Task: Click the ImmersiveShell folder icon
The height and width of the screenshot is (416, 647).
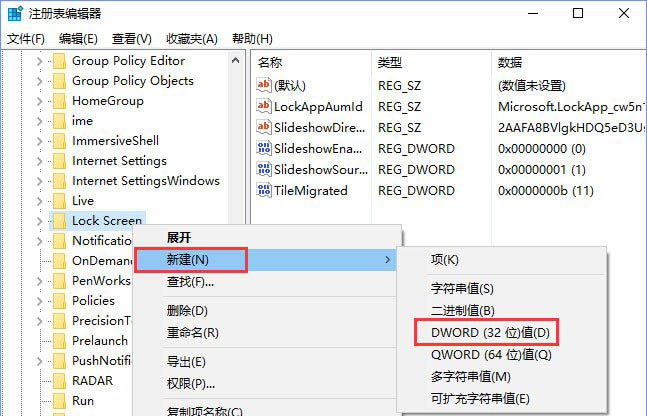Action: pyautogui.click(x=59, y=141)
